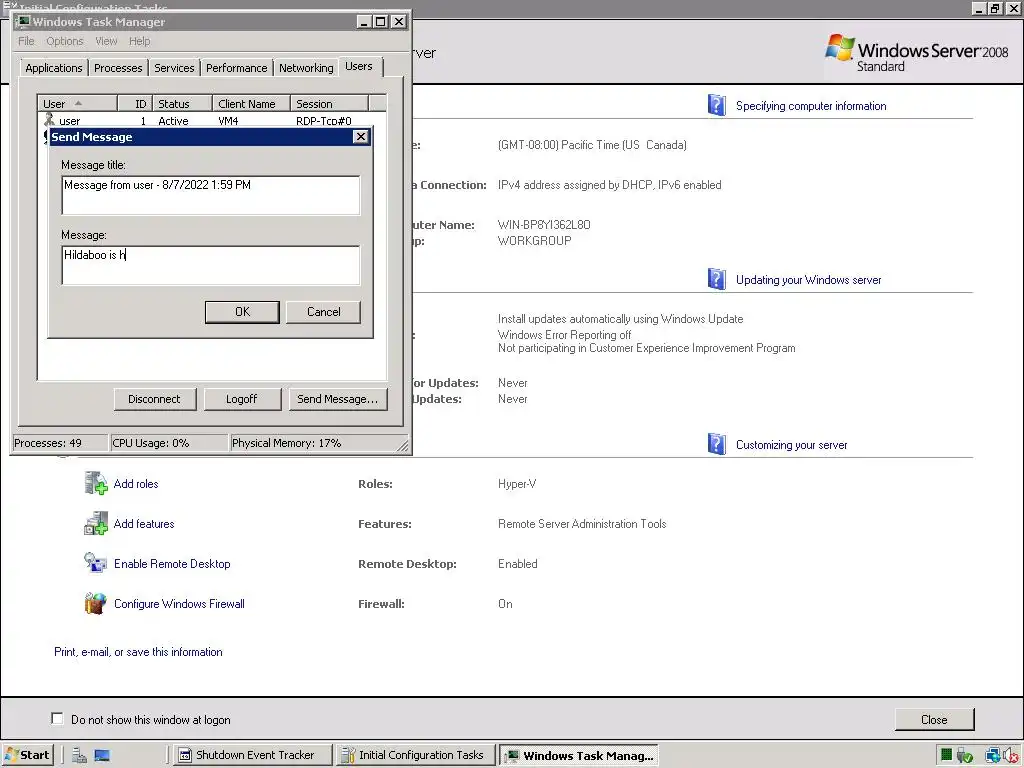
Task: Click OK in Send Message dialog
Action: (x=242, y=312)
